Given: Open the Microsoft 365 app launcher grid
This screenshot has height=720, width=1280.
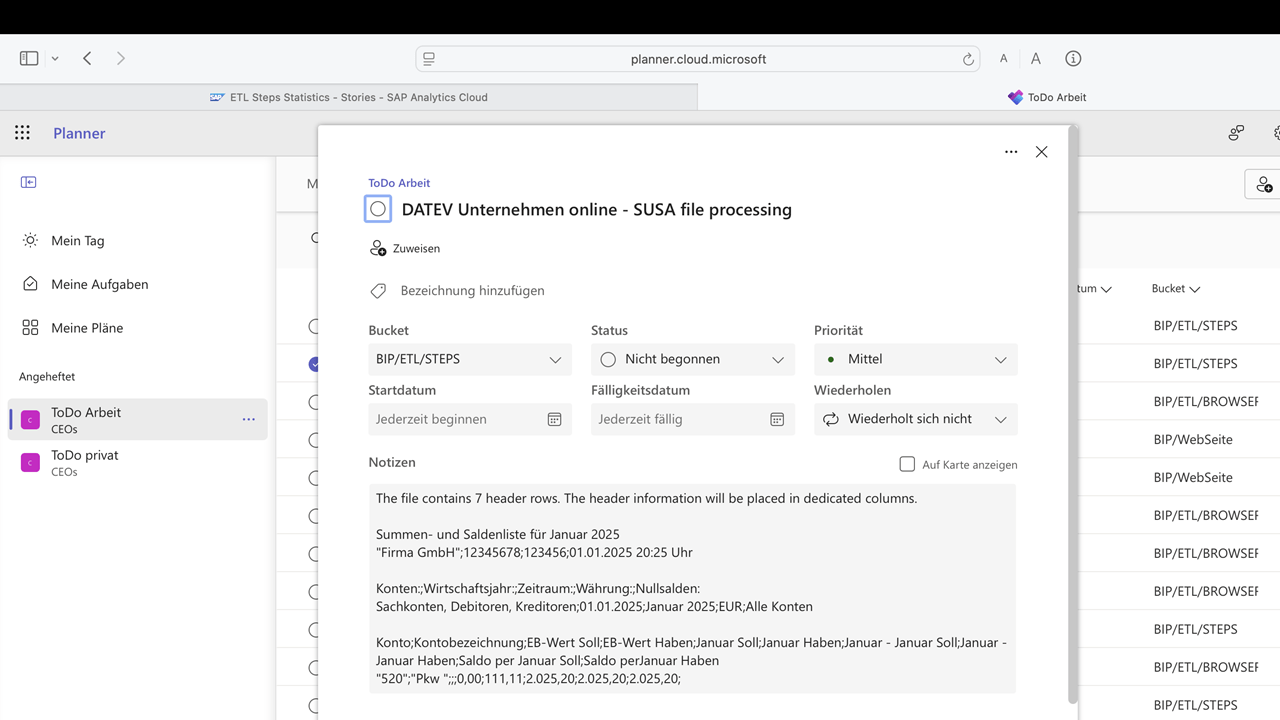Looking at the screenshot, I should pos(22,132).
